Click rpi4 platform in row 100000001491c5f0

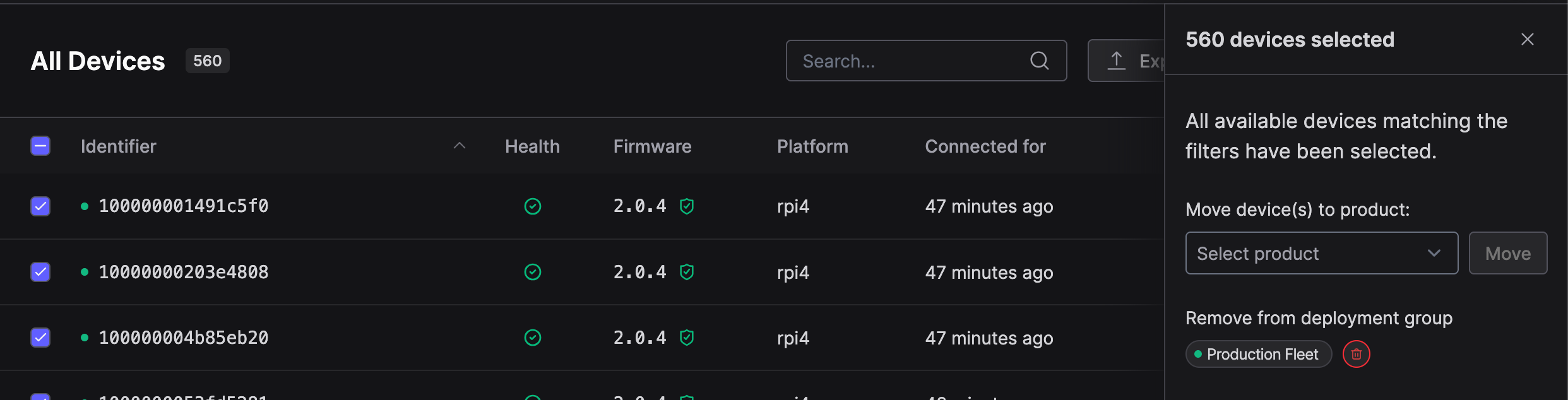pyautogui.click(x=793, y=207)
